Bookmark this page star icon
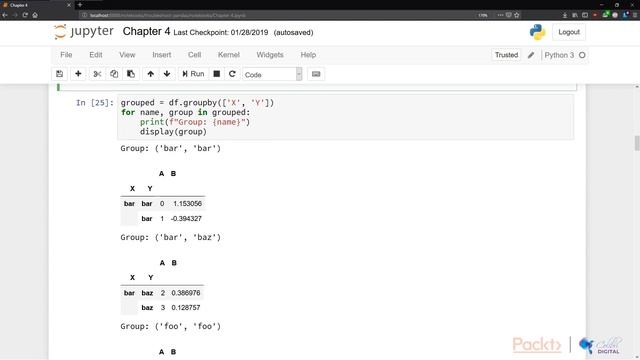This screenshot has height=360, width=640. pyautogui.click(x=517, y=15)
